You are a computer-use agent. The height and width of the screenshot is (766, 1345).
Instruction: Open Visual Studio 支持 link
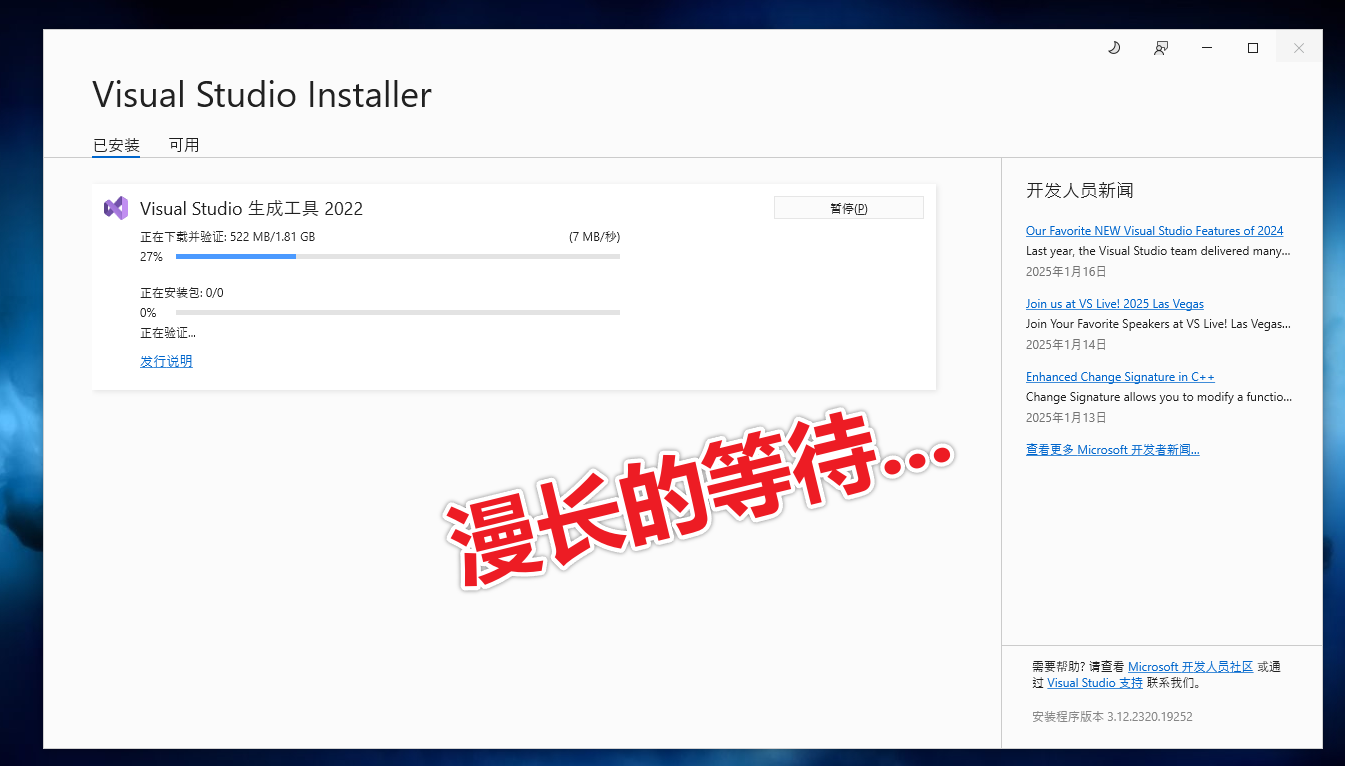click(x=1095, y=683)
